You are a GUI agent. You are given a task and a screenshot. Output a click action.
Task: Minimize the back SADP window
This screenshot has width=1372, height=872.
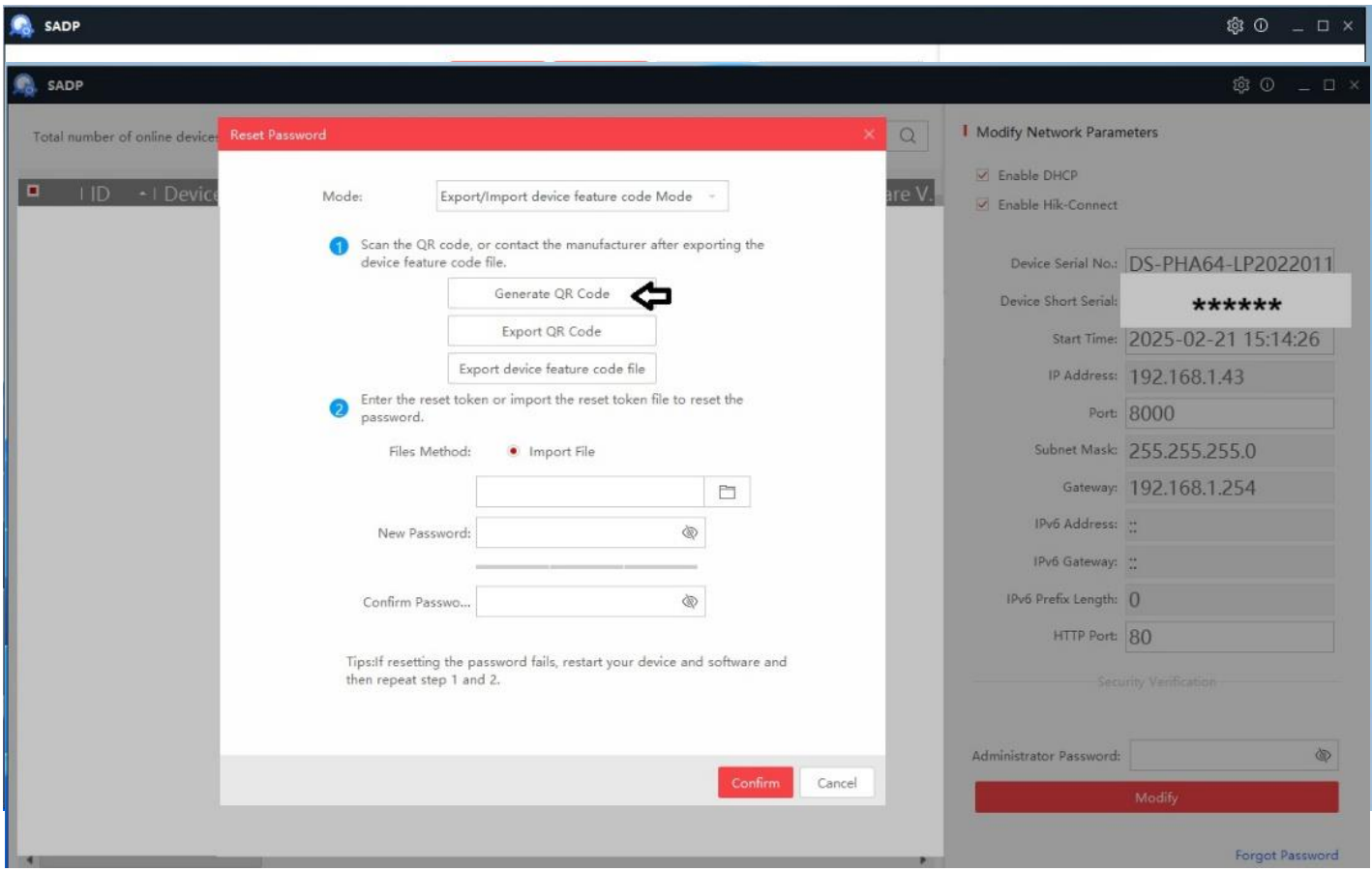pos(1298,26)
